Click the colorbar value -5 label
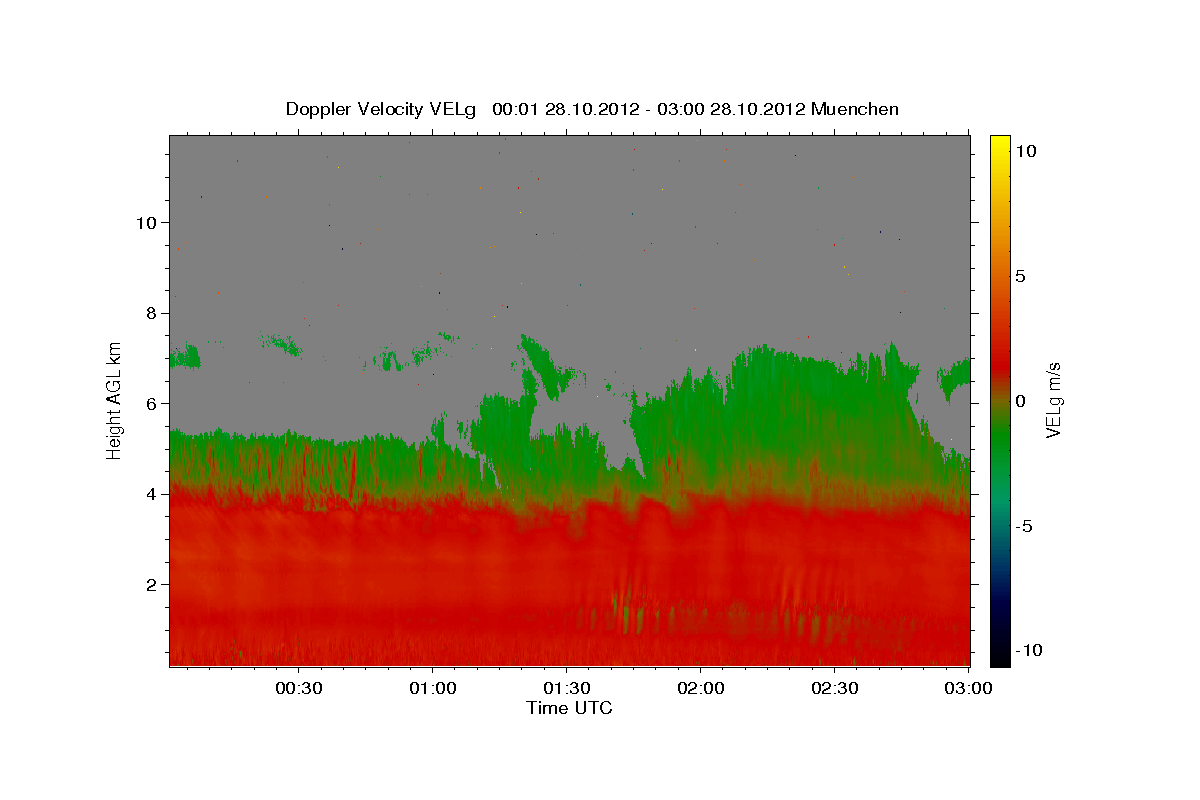The image size is (1200, 800). [1024, 526]
